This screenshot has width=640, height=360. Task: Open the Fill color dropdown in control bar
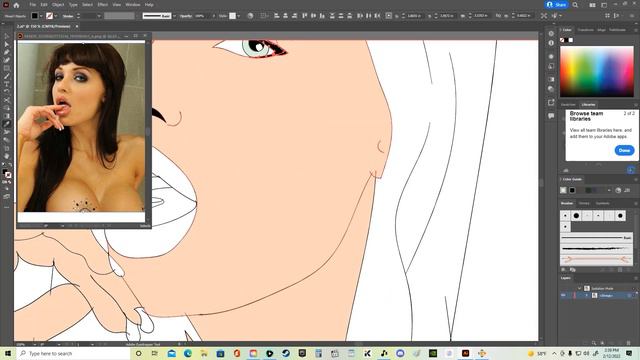pos(41,16)
